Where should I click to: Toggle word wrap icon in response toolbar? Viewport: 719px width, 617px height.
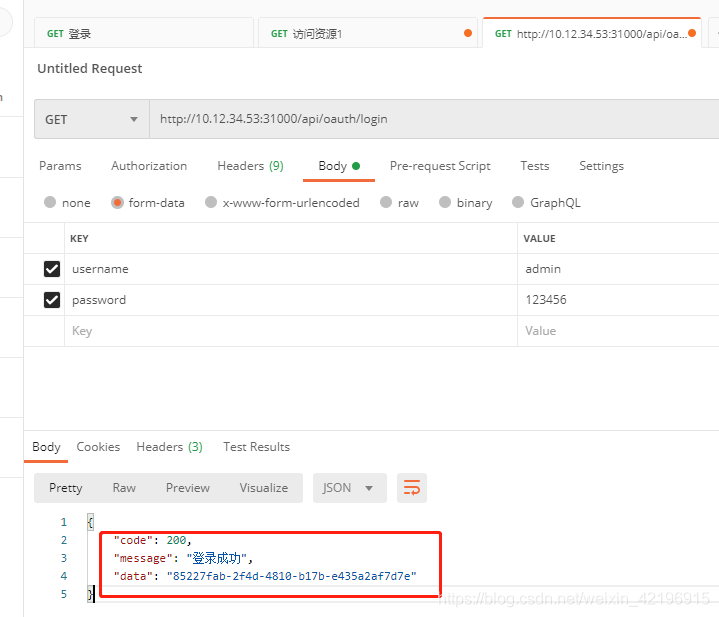point(411,488)
